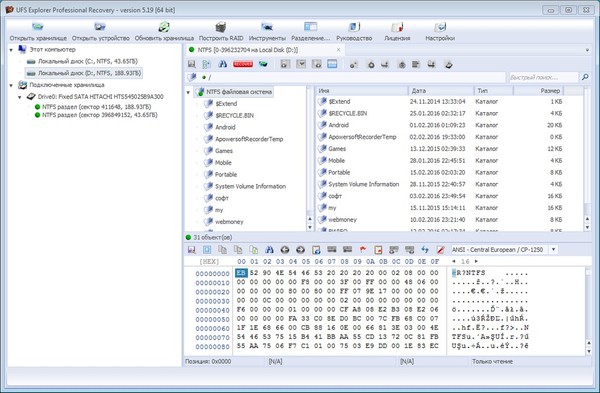Click go-to-position icon in hex toolbar

tap(316, 250)
